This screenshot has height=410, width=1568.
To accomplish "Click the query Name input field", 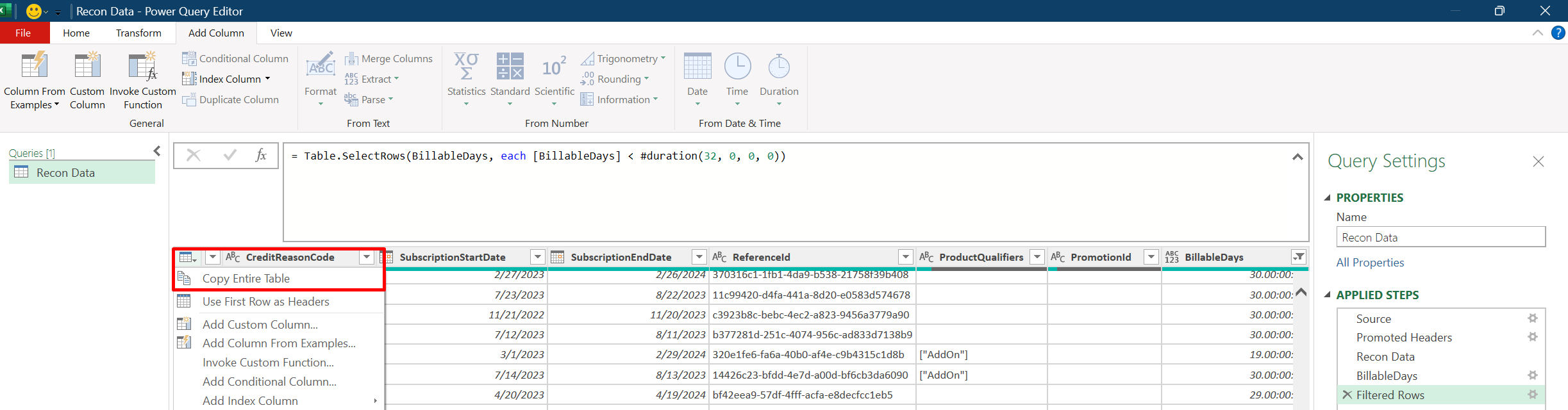I will point(1440,237).
